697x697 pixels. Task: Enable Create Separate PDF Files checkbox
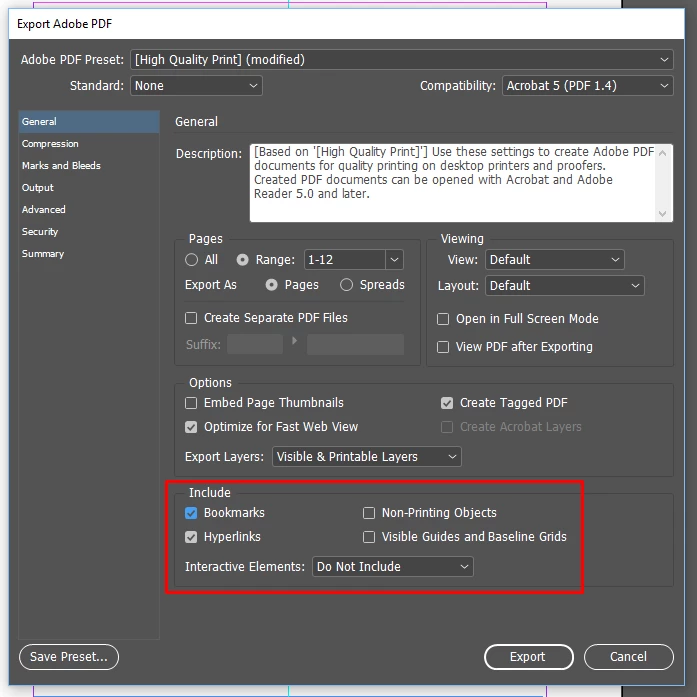pyautogui.click(x=191, y=318)
